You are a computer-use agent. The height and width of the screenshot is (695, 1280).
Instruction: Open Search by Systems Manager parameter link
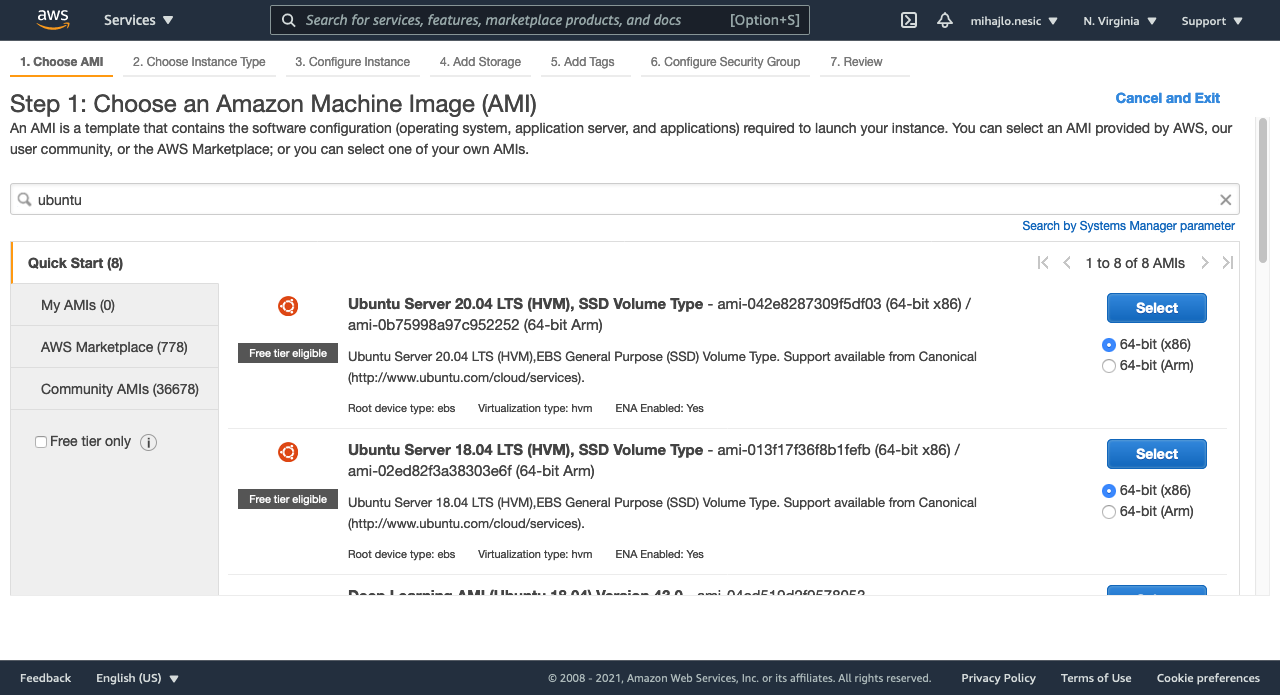(1128, 226)
